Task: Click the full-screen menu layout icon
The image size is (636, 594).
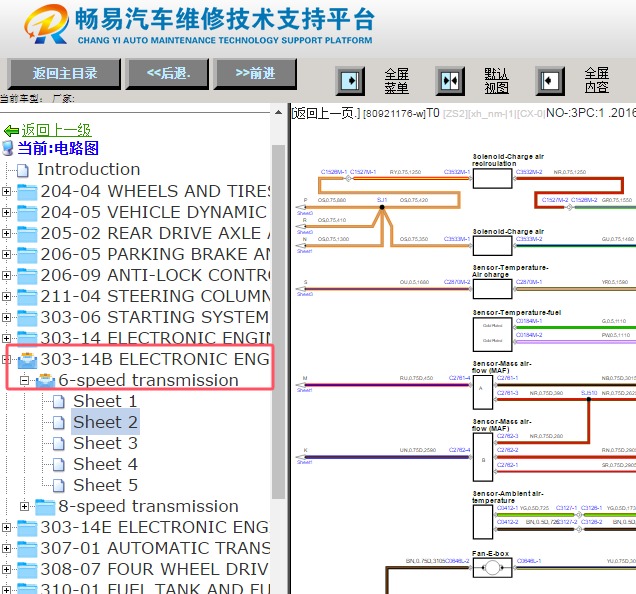Action: tap(350, 81)
